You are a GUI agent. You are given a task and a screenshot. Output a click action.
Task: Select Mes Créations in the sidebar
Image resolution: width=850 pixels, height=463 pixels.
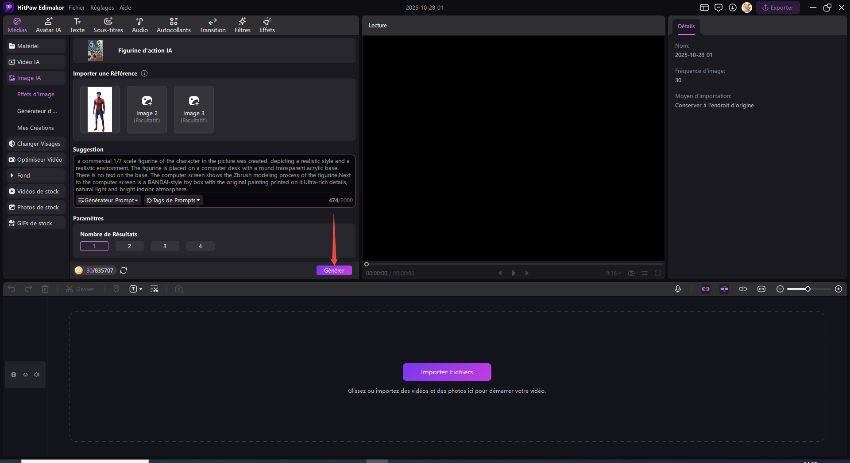(x=36, y=127)
